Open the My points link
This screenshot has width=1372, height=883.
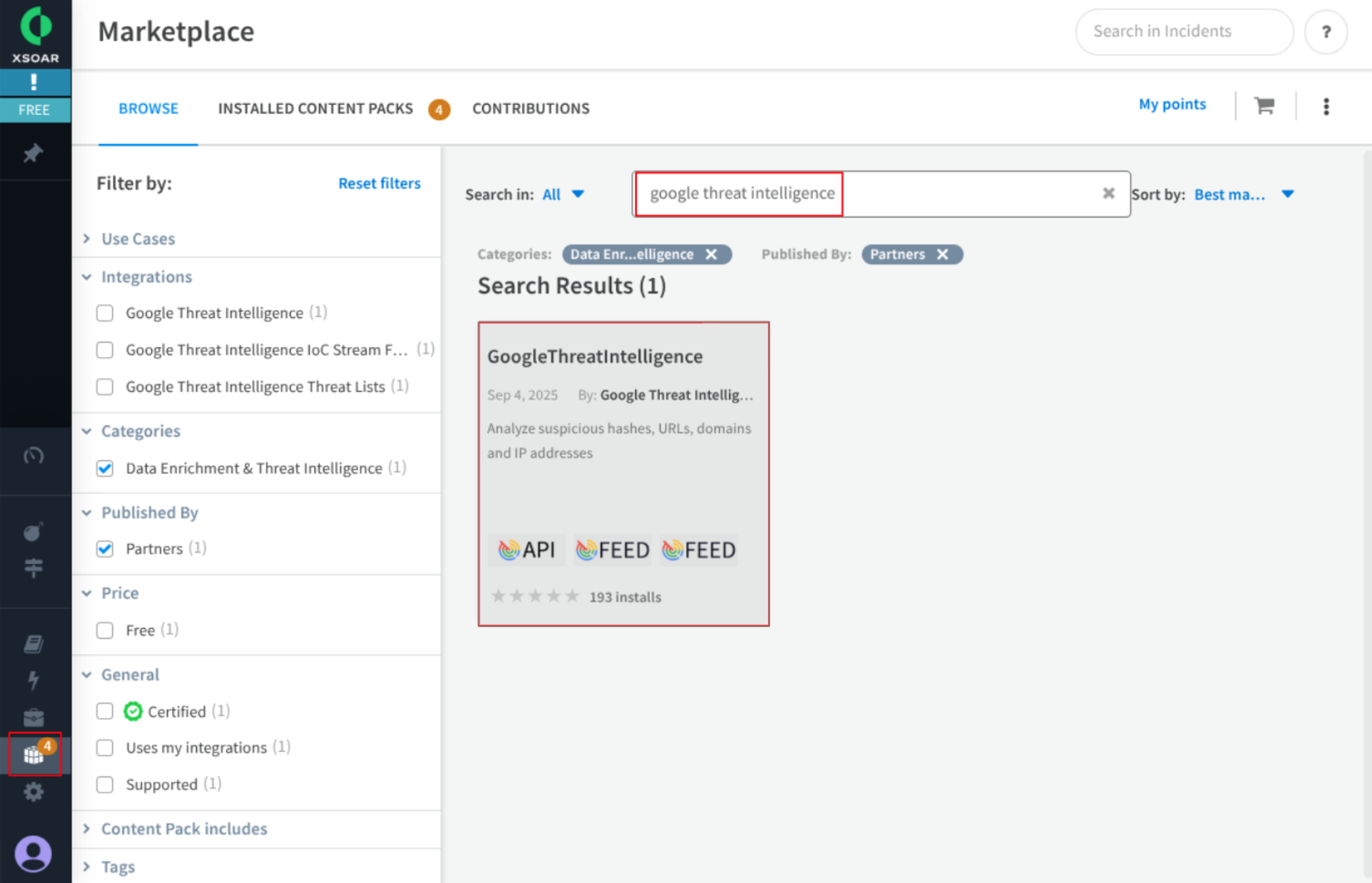click(1171, 105)
